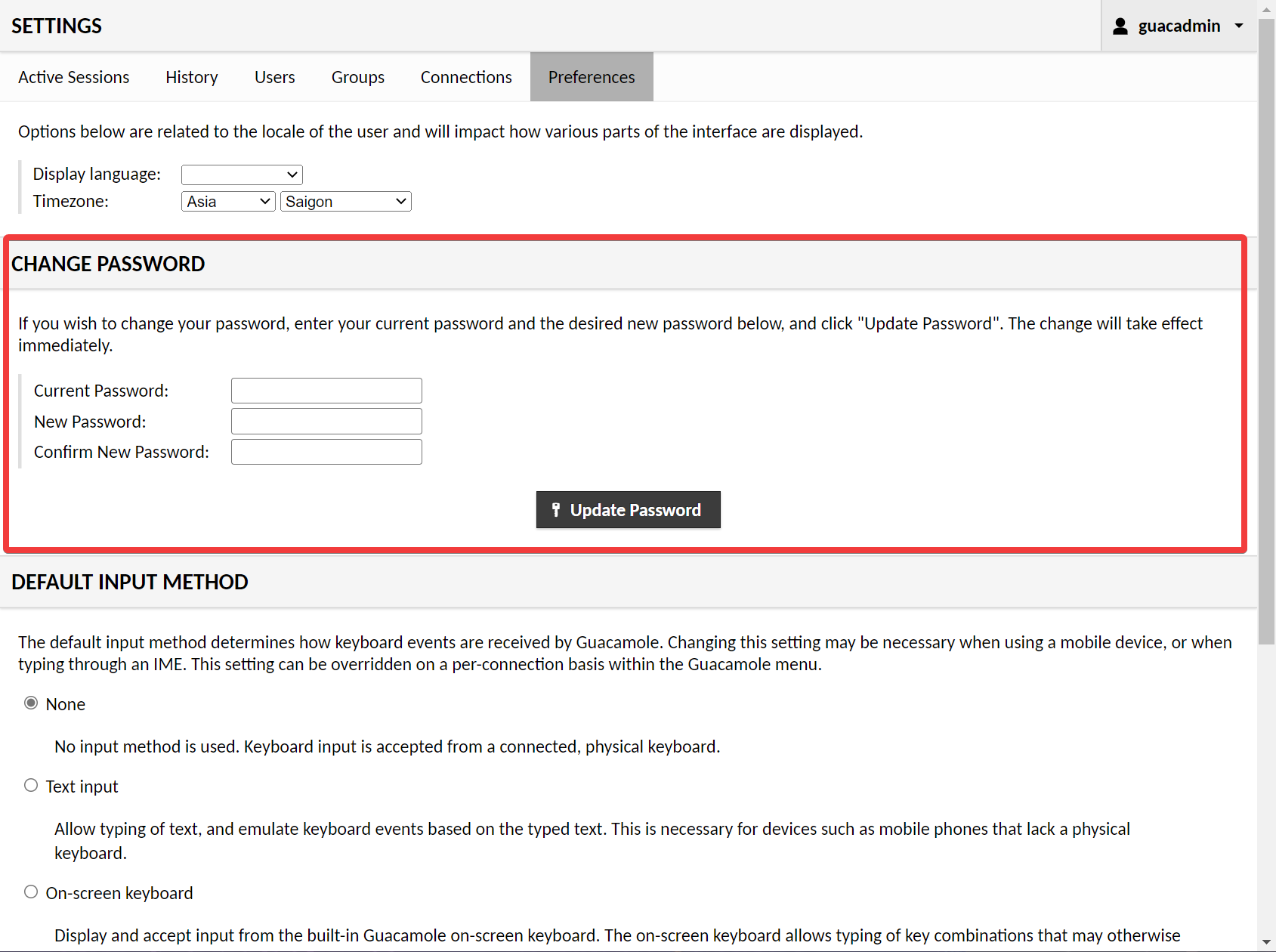
Task: Open the History tab
Action: click(192, 77)
